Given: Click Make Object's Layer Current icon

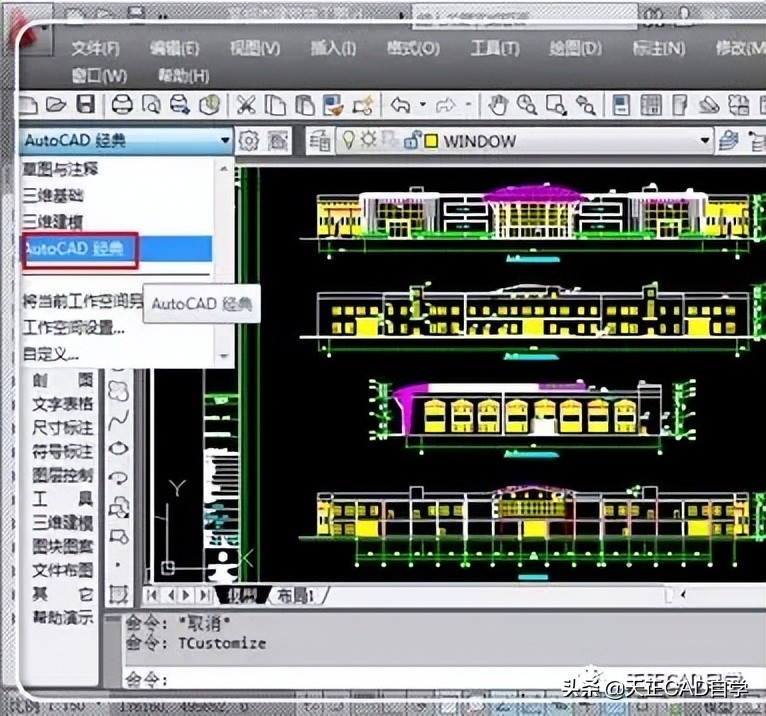Looking at the screenshot, I should tap(728, 141).
